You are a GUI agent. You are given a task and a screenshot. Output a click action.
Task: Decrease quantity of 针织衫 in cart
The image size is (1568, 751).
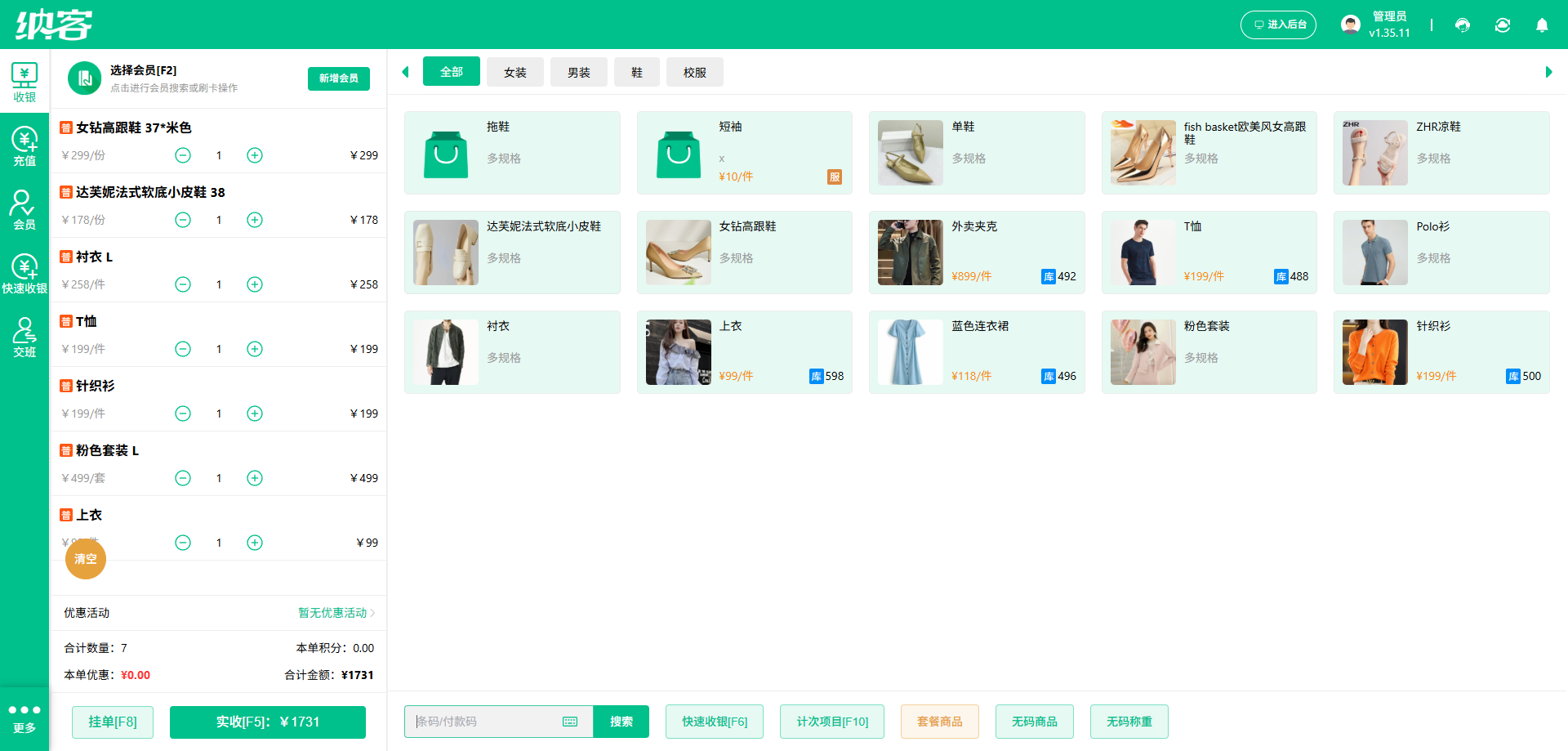click(x=183, y=413)
